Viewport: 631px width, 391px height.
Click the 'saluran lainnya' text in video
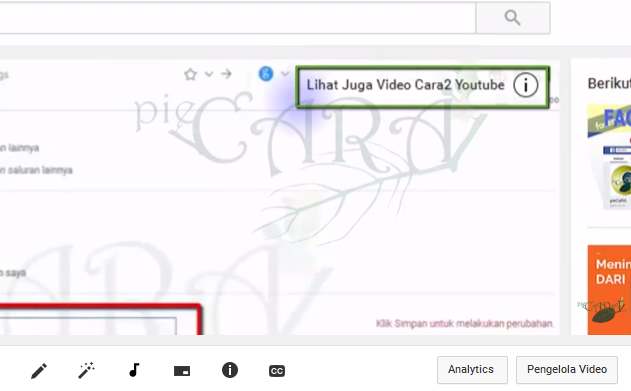click(x=40, y=170)
